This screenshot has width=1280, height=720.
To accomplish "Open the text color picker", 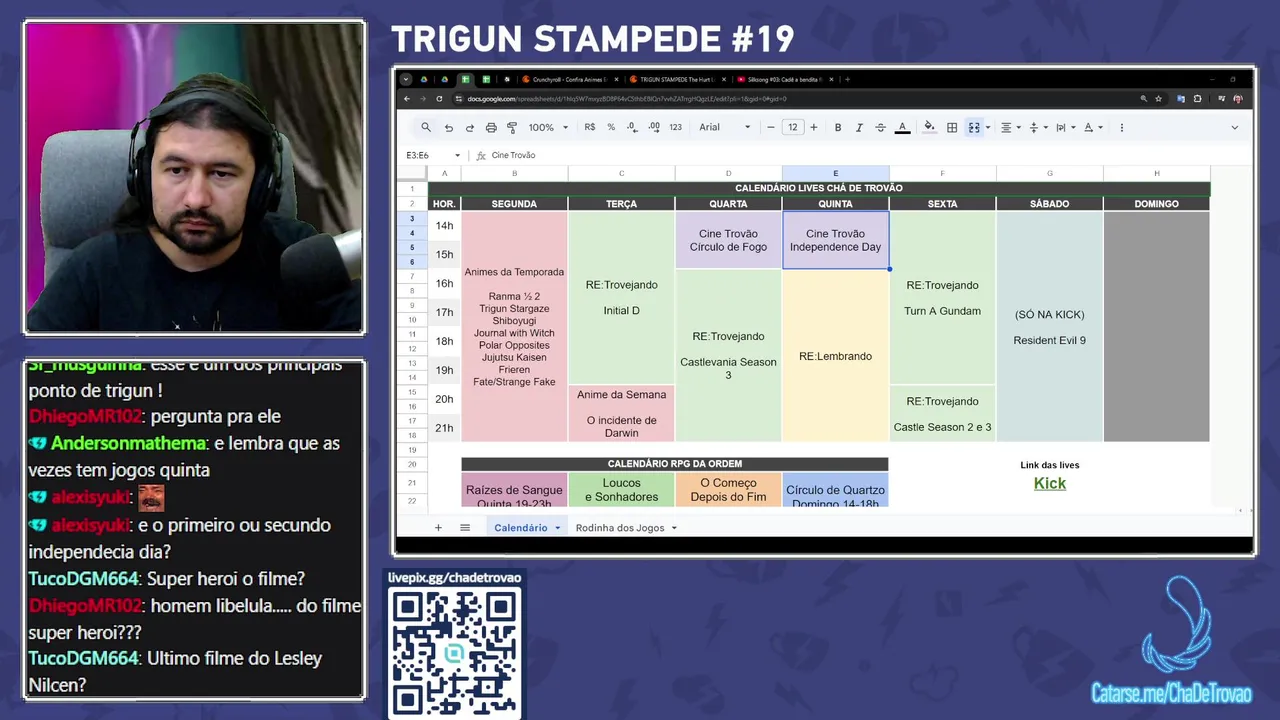I will pos(902,127).
